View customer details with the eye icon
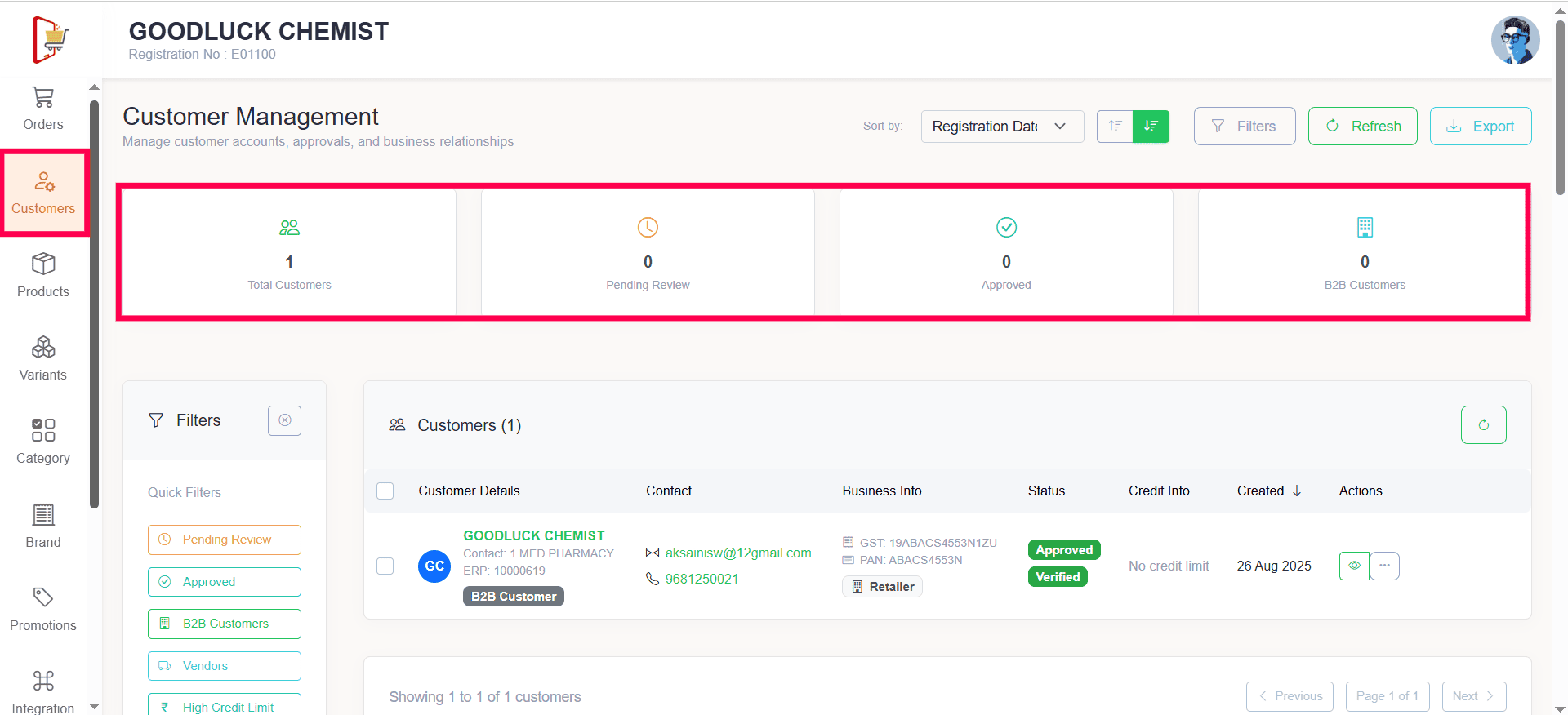1568x715 pixels. click(1354, 566)
